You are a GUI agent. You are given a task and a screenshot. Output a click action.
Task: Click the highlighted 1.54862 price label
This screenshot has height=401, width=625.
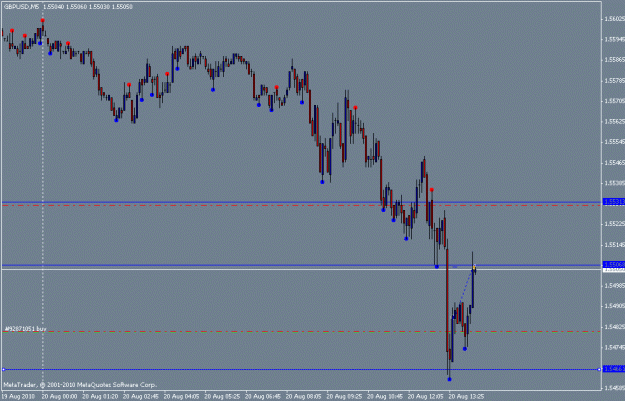[x=614, y=369]
